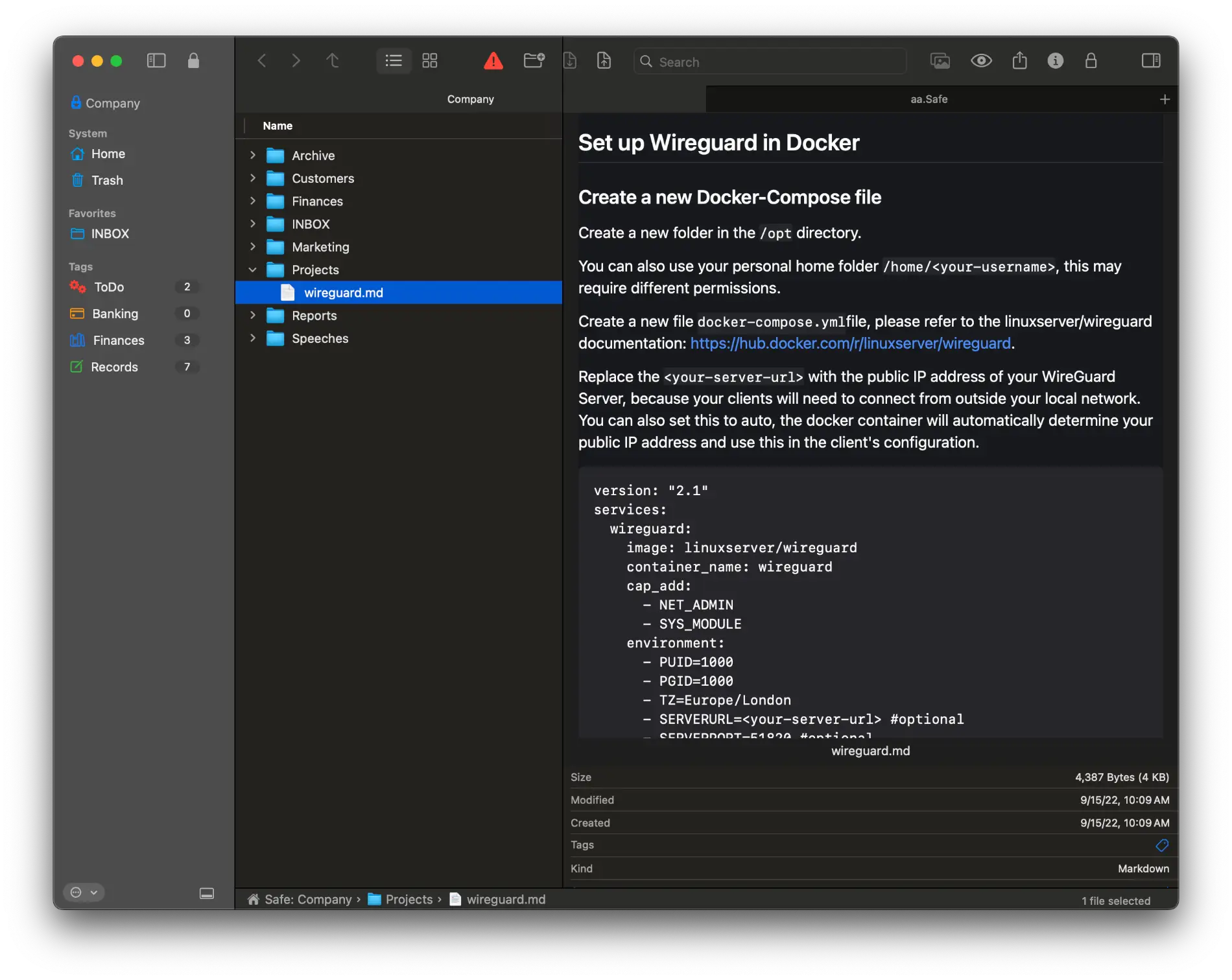Expand the Speeches folder

click(253, 338)
